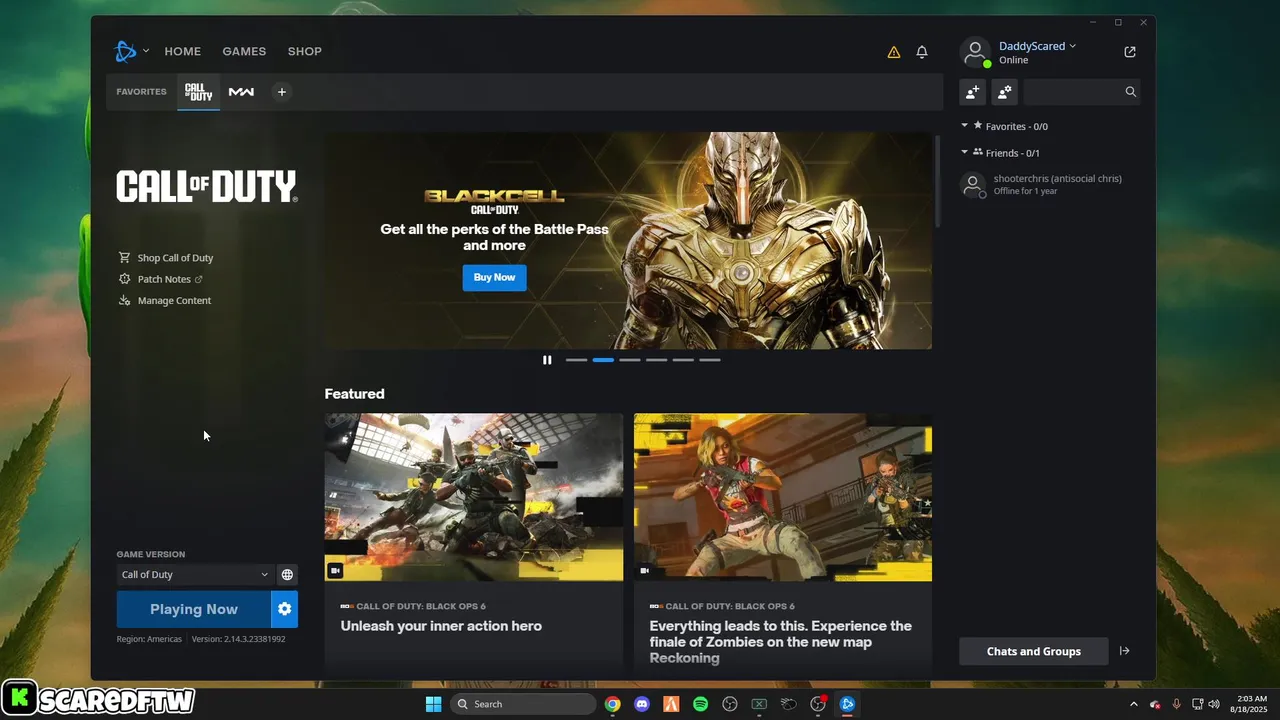Show hidden system tray icons

(1134, 704)
